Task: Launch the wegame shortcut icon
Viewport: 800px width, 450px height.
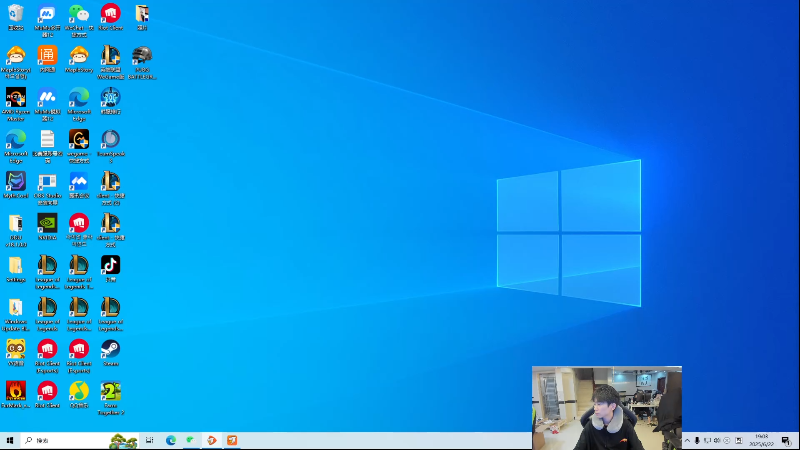Action: (79, 146)
